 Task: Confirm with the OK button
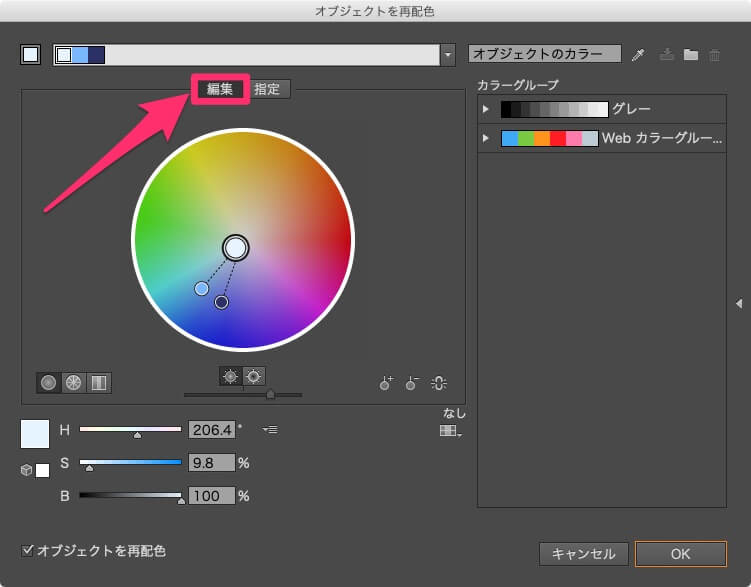click(681, 554)
